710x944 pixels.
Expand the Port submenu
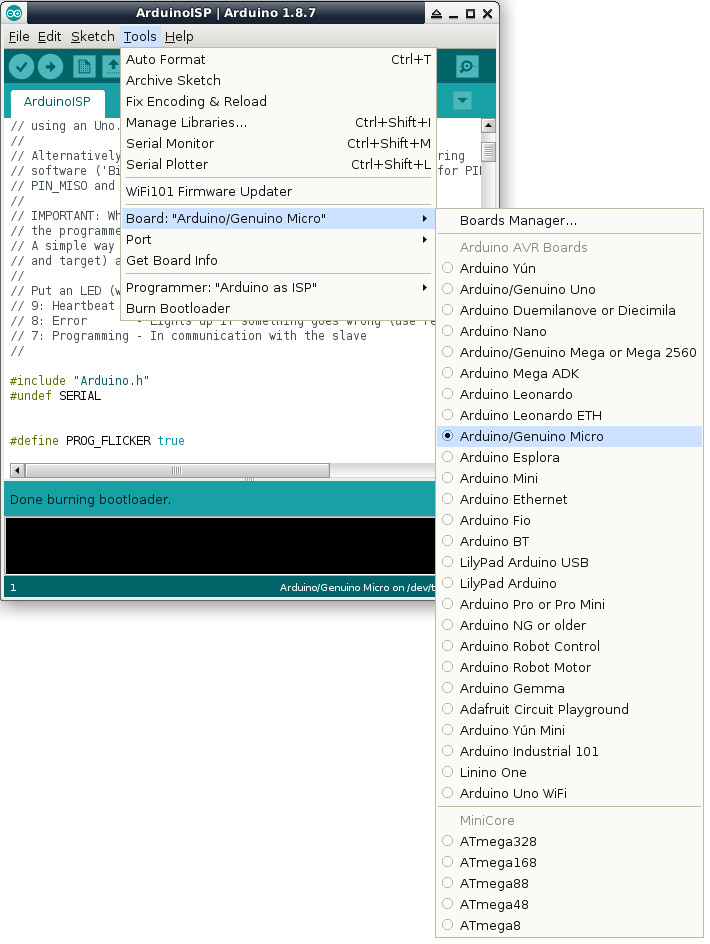coord(278,240)
